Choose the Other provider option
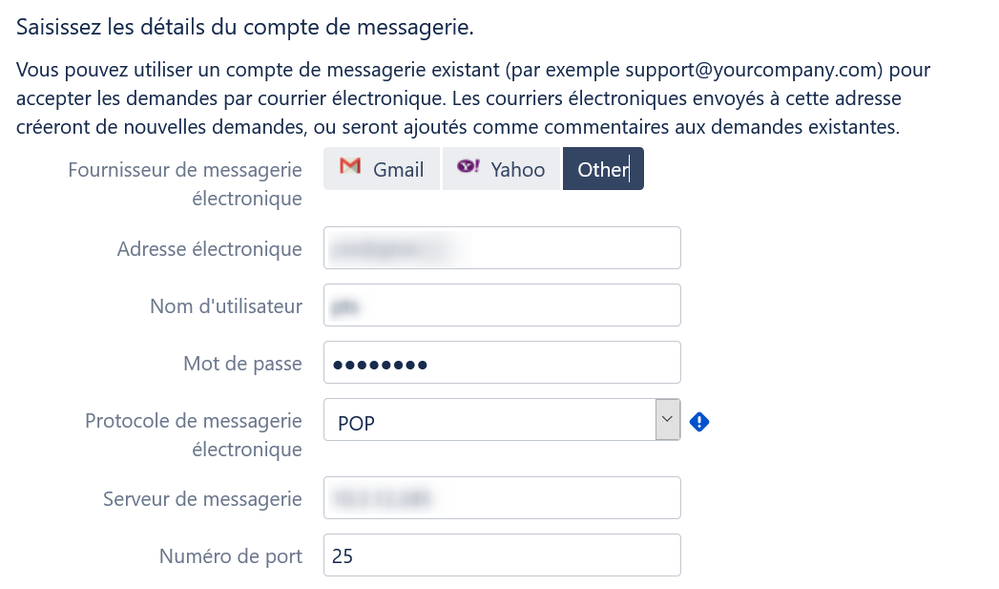Viewport: 999px width, 589px height. 603,169
